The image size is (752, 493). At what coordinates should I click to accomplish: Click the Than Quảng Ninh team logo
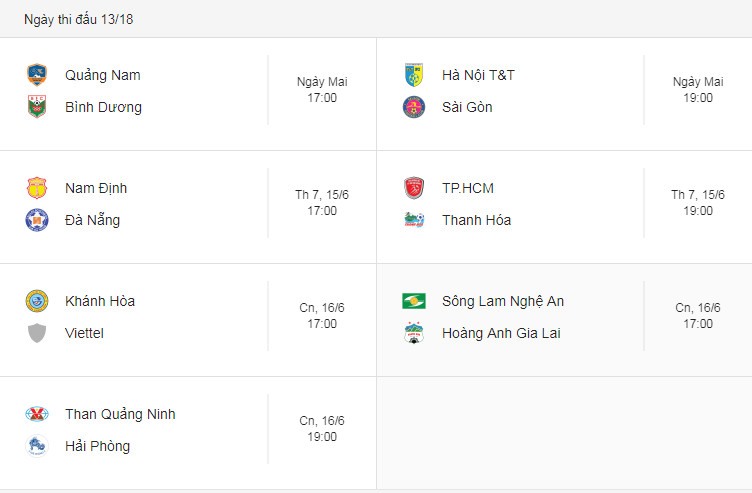37,413
